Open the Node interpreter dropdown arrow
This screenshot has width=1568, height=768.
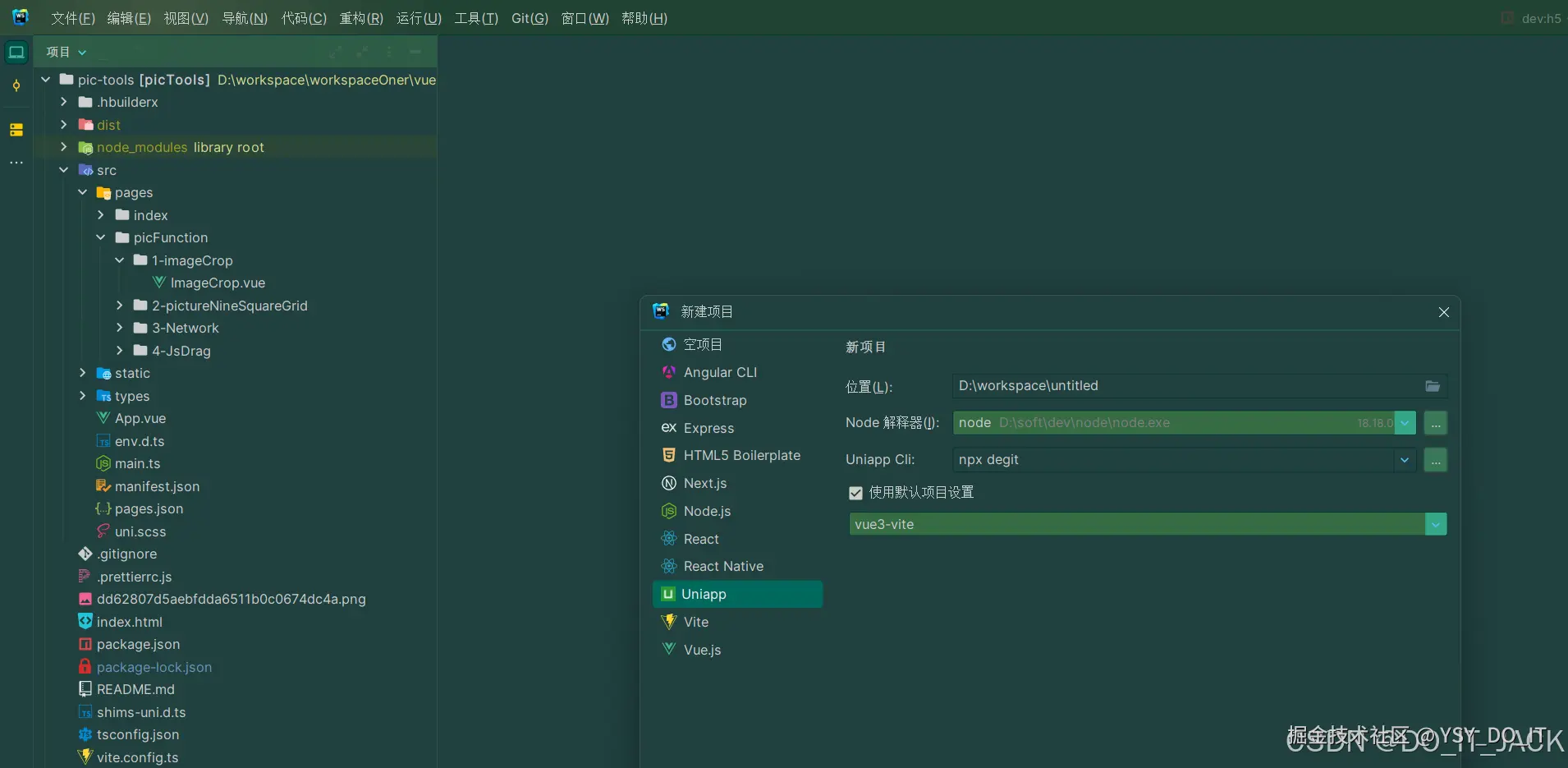click(1405, 423)
